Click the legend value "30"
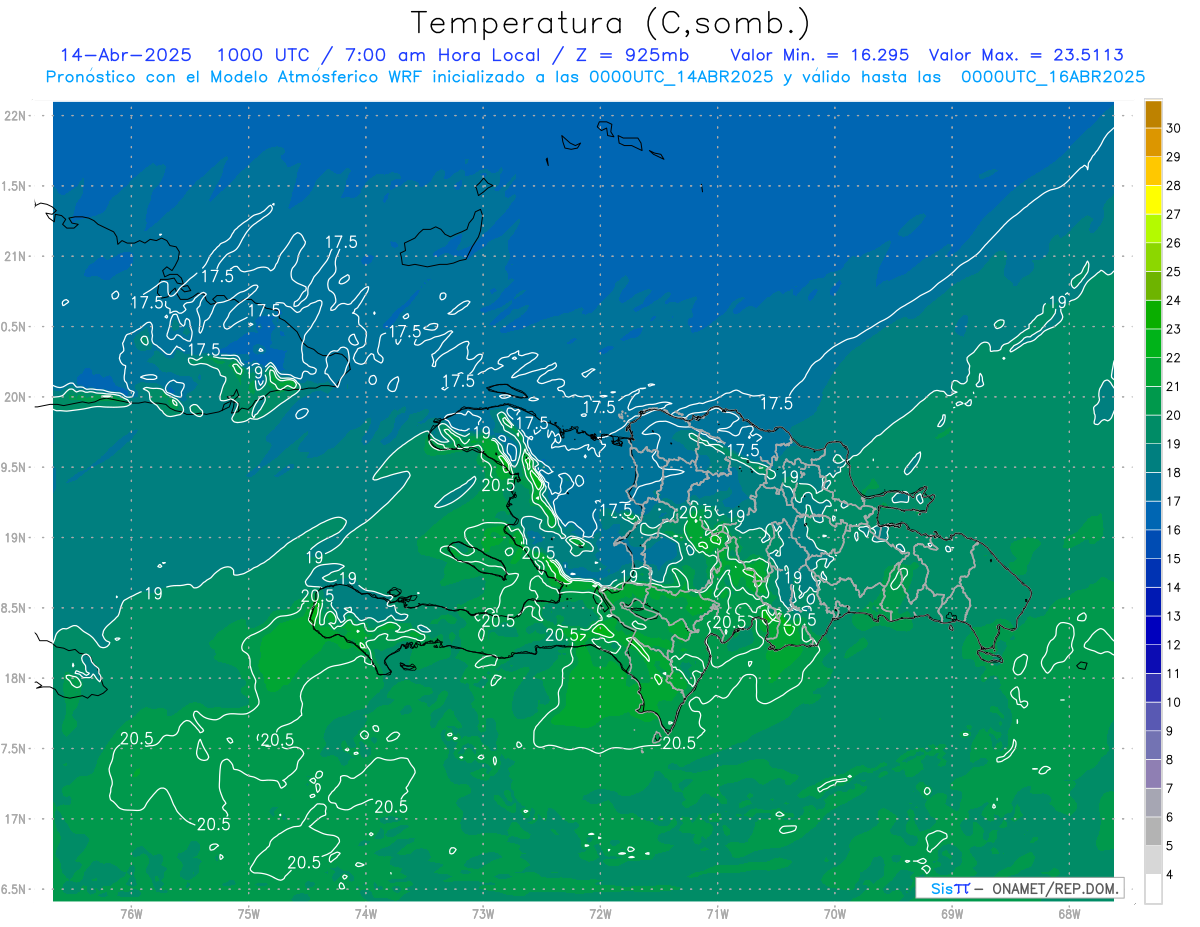 pos(1174,128)
